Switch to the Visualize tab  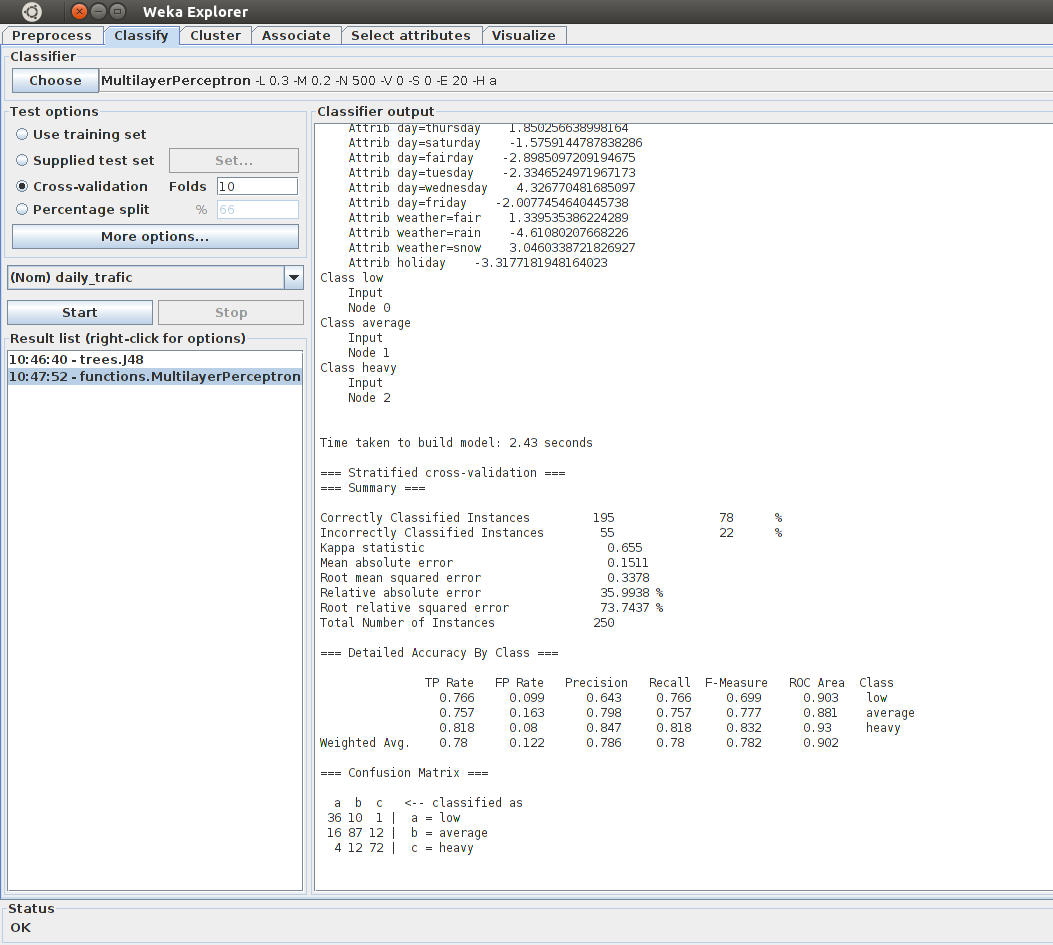pos(524,36)
